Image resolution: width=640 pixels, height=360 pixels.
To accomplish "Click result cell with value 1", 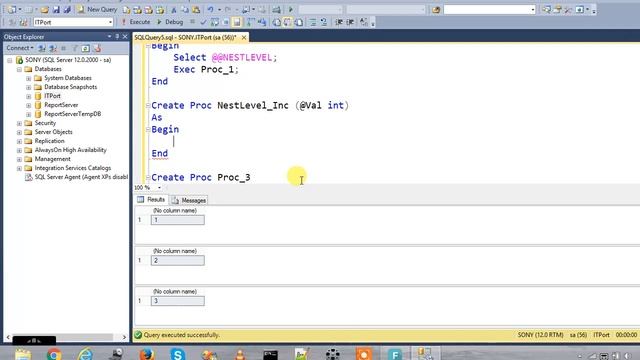I will pyautogui.click(x=178, y=220).
